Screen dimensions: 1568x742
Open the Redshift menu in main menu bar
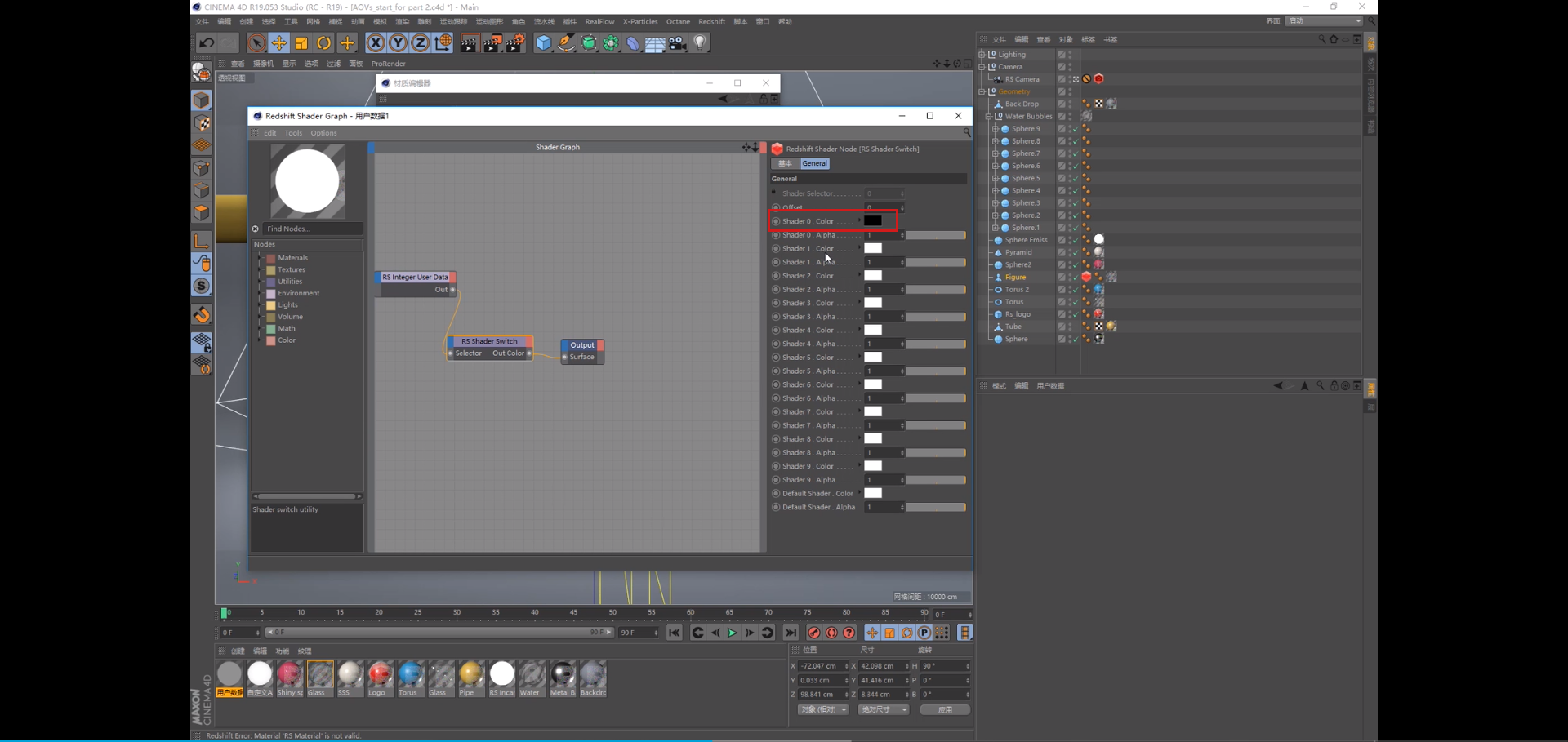(x=712, y=22)
